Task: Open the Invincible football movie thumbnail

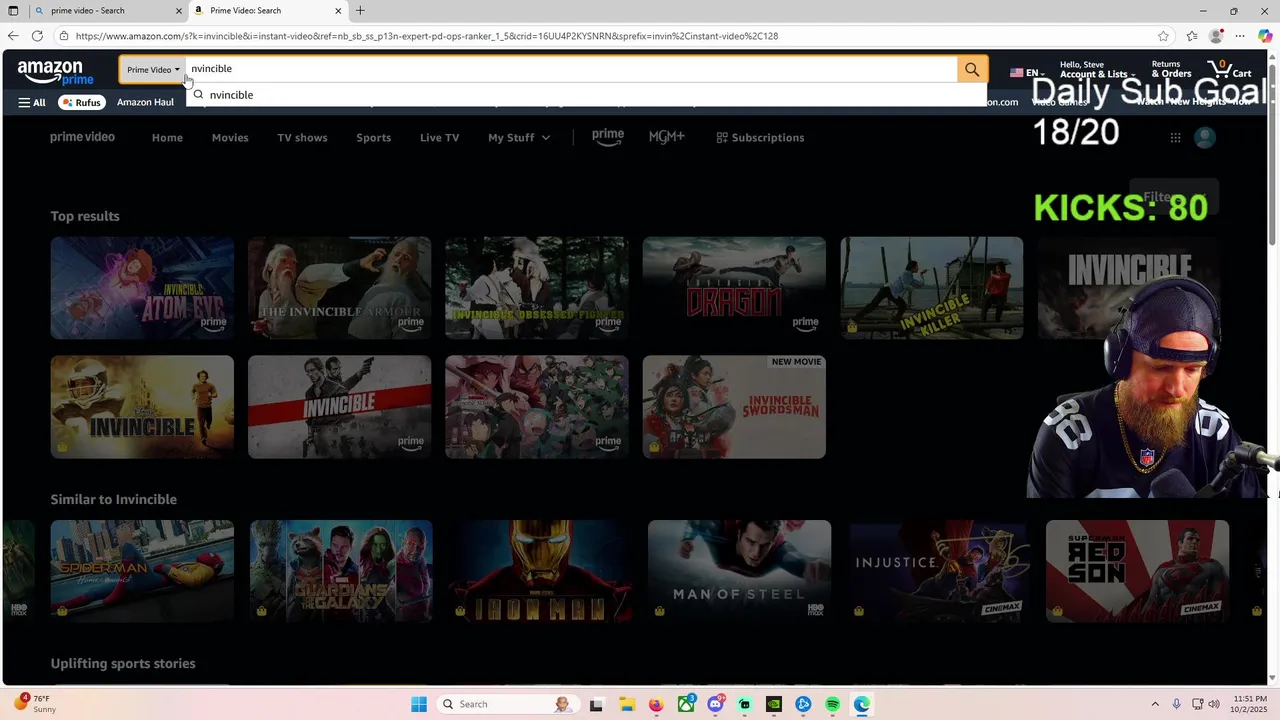Action: (x=142, y=407)
